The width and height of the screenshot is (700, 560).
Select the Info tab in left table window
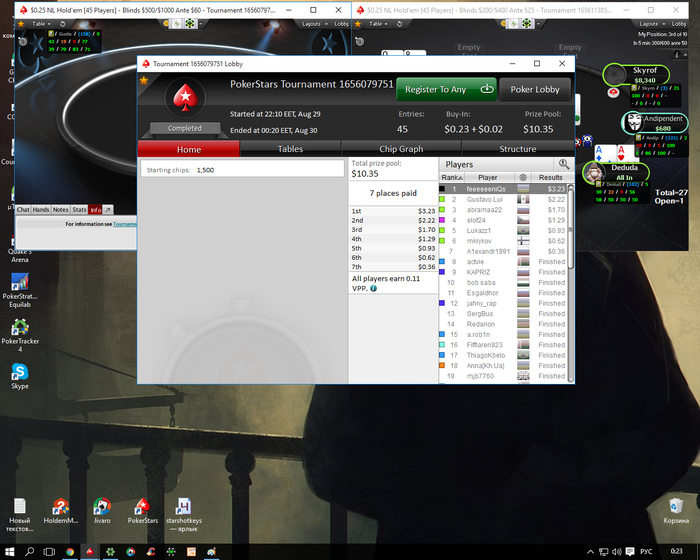click(96, 209)
